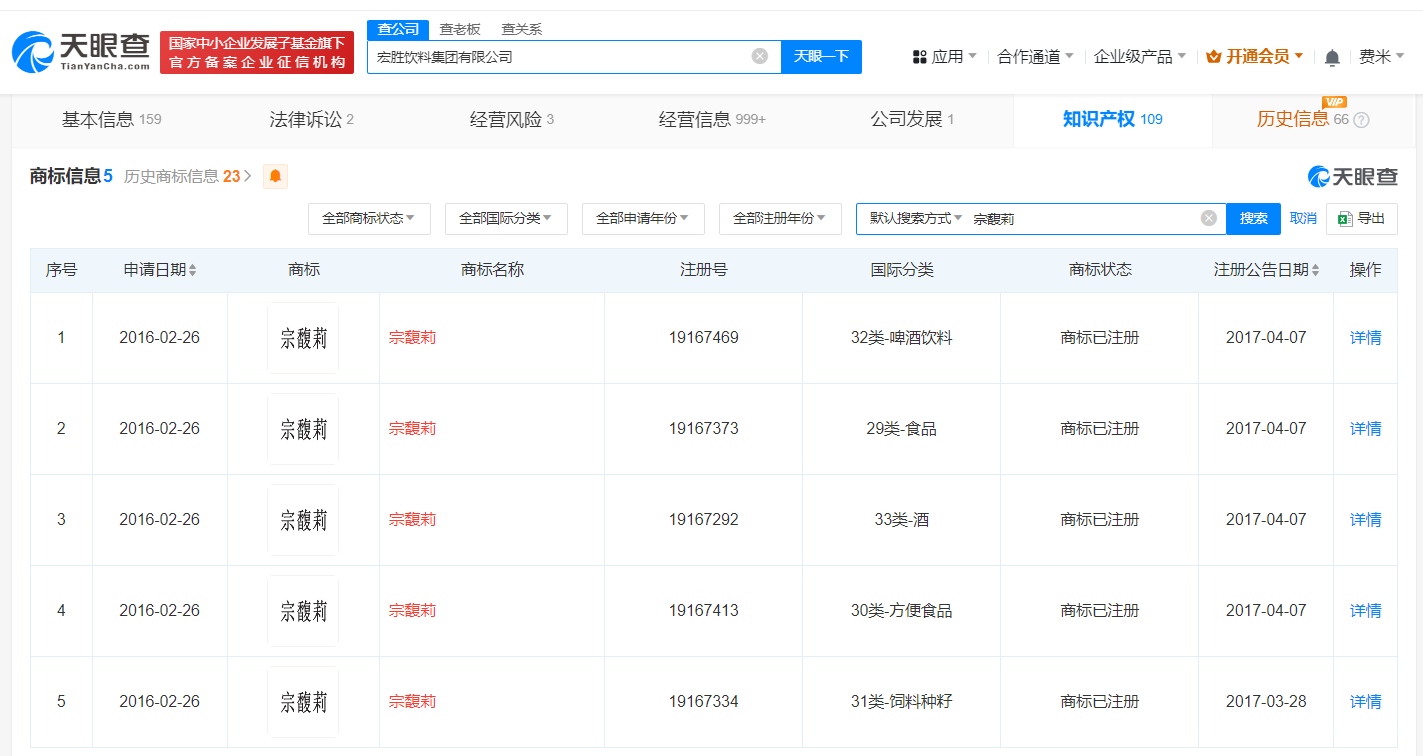1423x756 pixels.
Task: Switch to the 经营风险 tab
Action: point(511,120)
